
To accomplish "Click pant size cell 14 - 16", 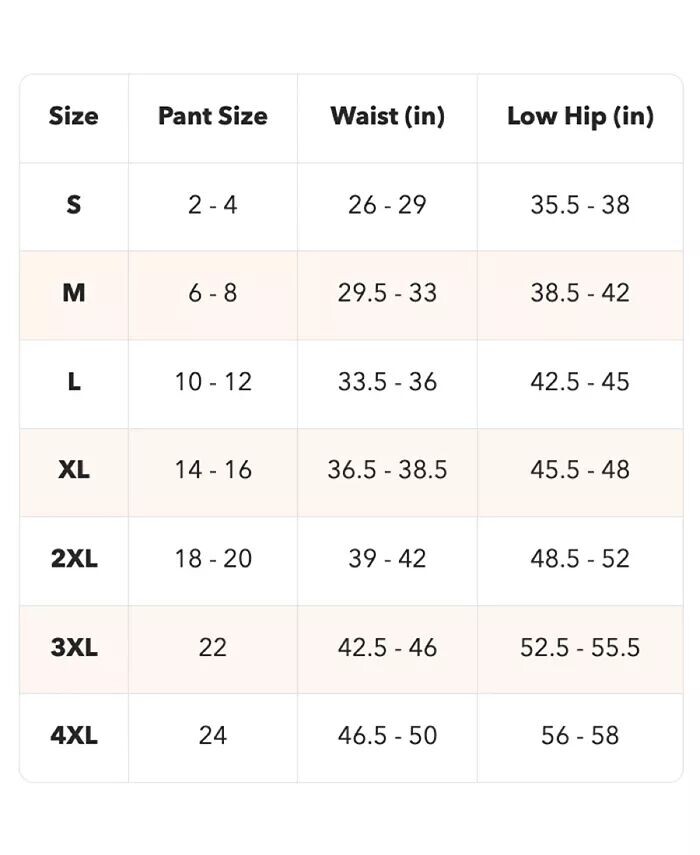I will 213,470.
